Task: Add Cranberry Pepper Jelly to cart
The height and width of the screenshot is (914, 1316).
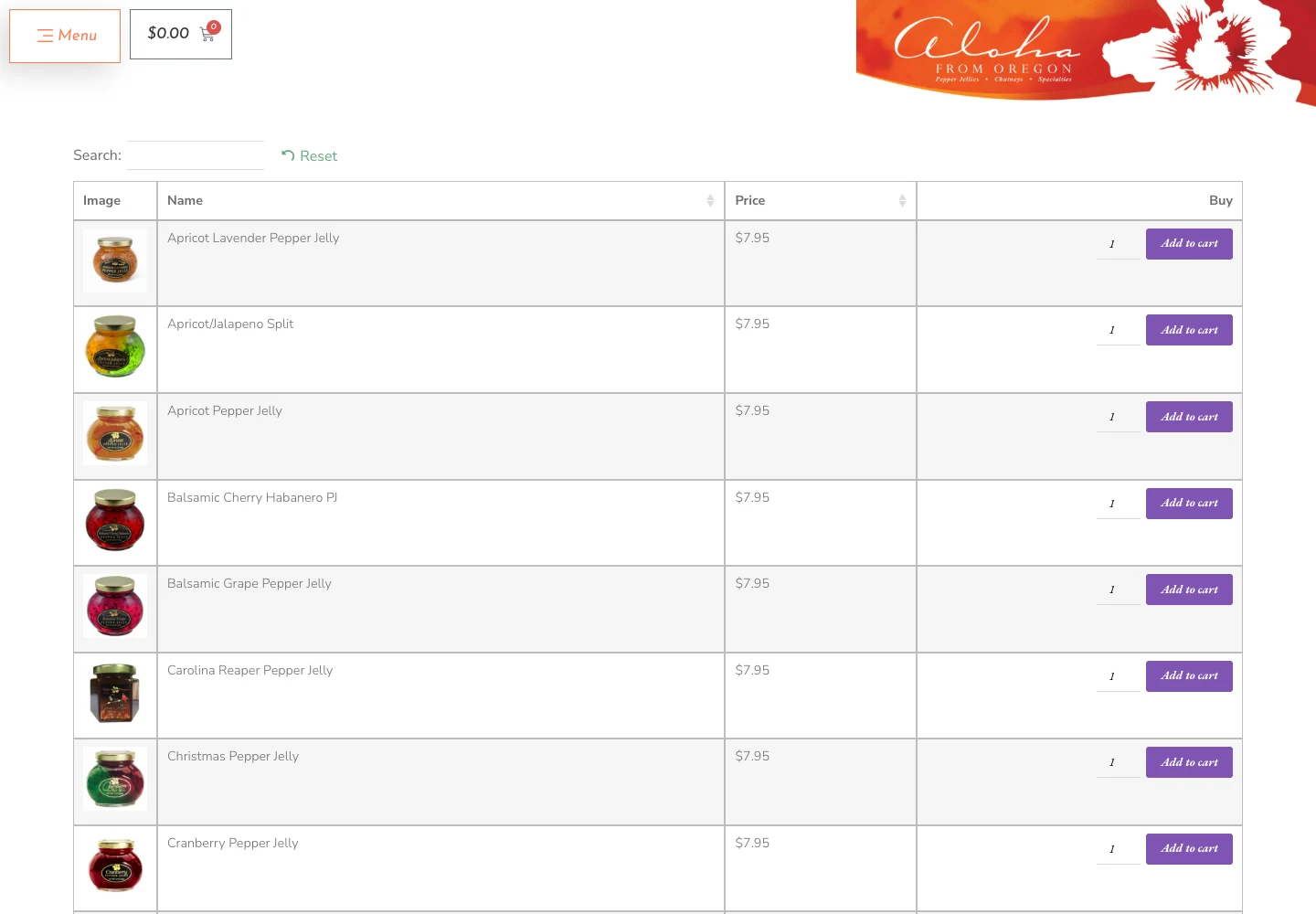Action: [x=1189, y=849]
